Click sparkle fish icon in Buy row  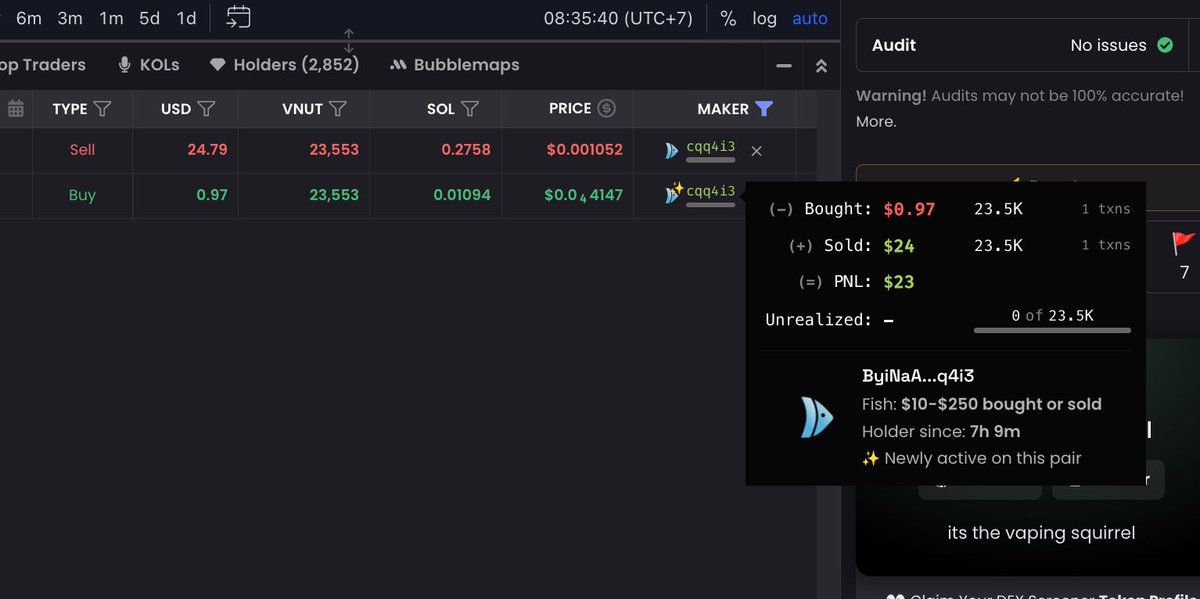673,193
